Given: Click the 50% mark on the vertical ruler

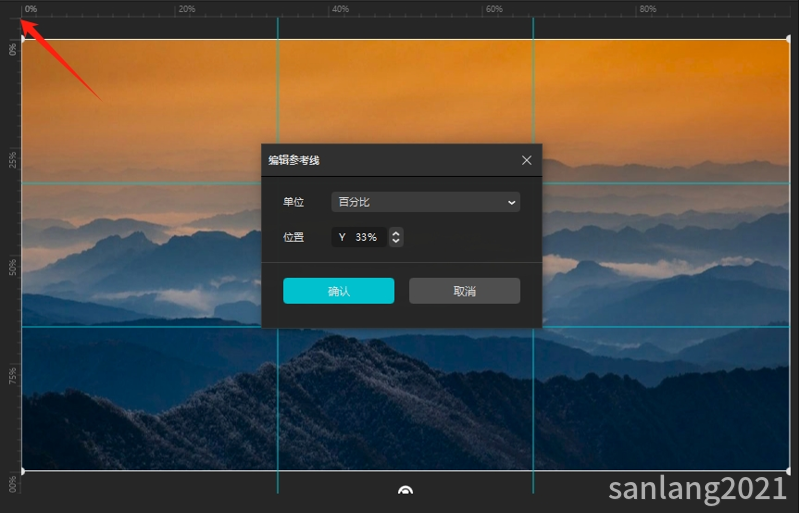Looking at the screenshot, I should (x=13, y=267).
